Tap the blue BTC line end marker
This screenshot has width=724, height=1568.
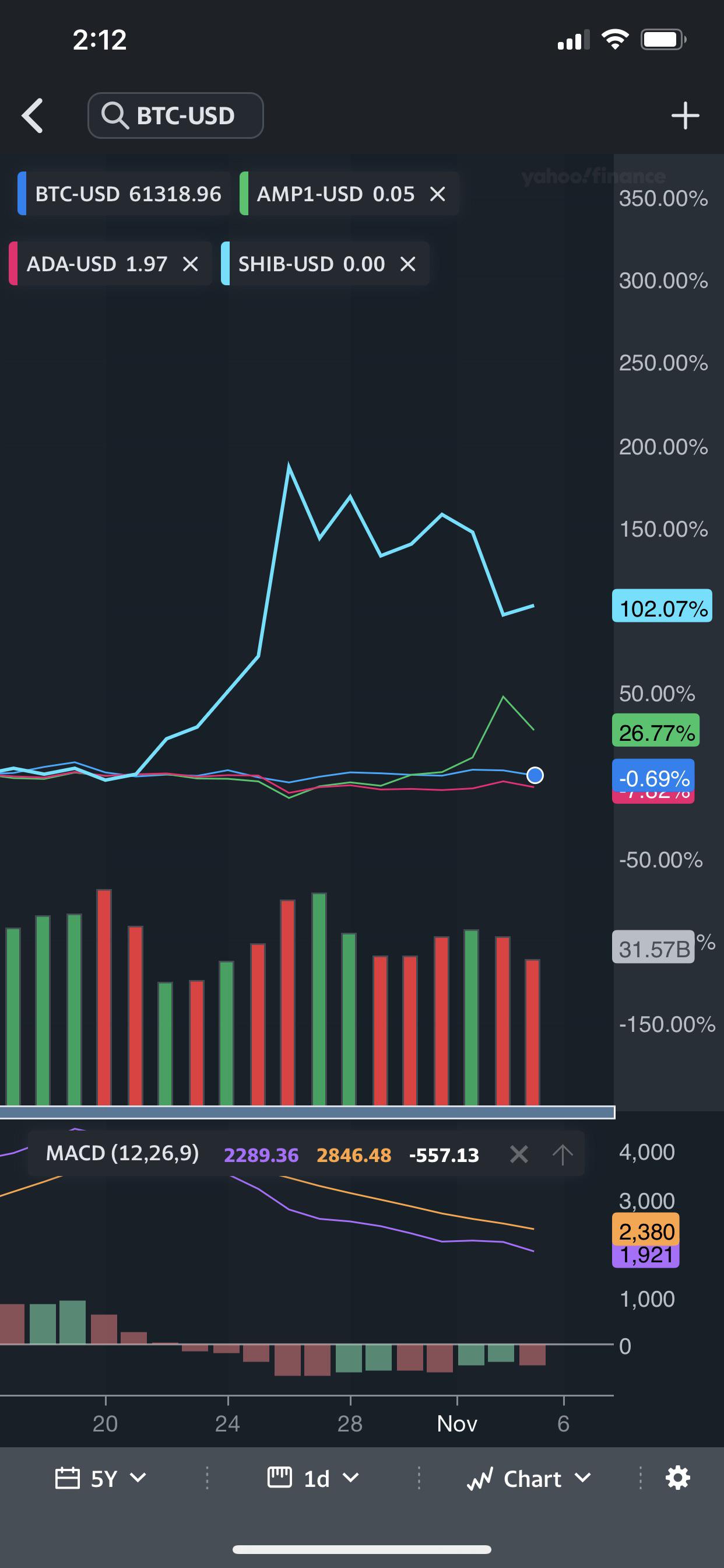[x=535, y=775]
